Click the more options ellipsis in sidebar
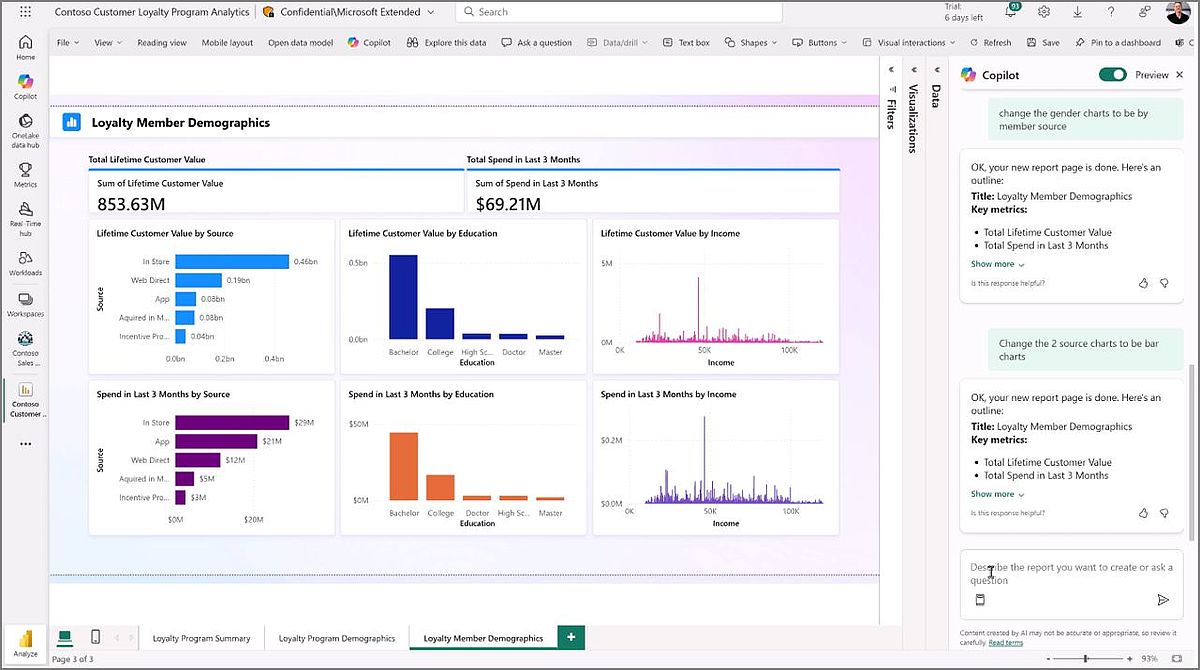The height and width of the screenshot is (670, 1200). pyautogui.click(x=25, y=443)
